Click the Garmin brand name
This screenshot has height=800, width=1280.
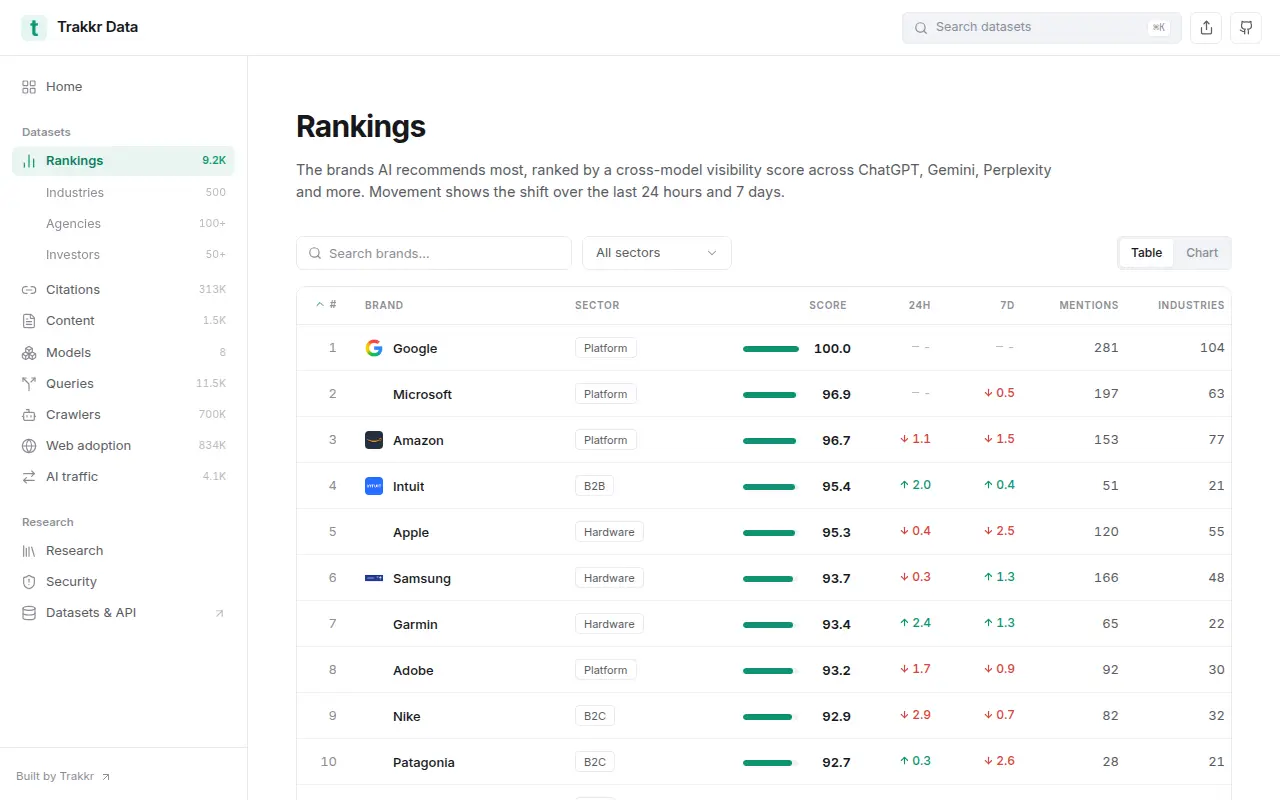(415, 625)
